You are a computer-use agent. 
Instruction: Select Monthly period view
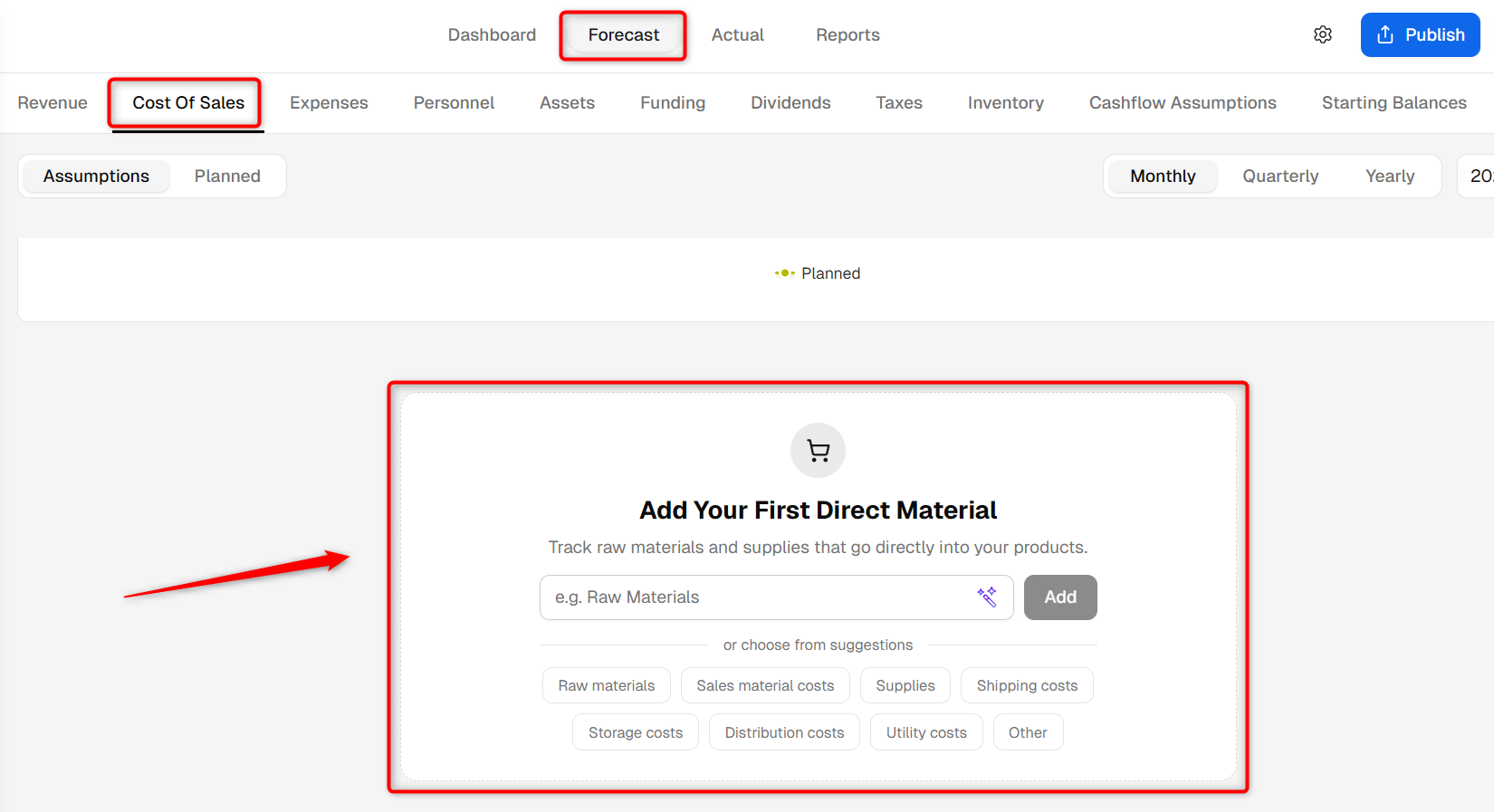(1163, 176)
